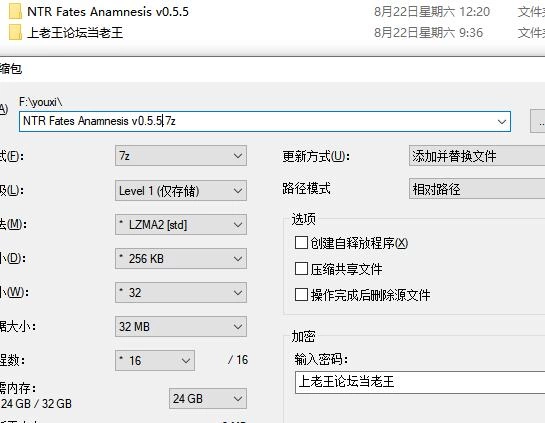The image size is (545, 423).
Task: Click the 上老王论坛当老王 folder icon
Action: tap(15, 32)
